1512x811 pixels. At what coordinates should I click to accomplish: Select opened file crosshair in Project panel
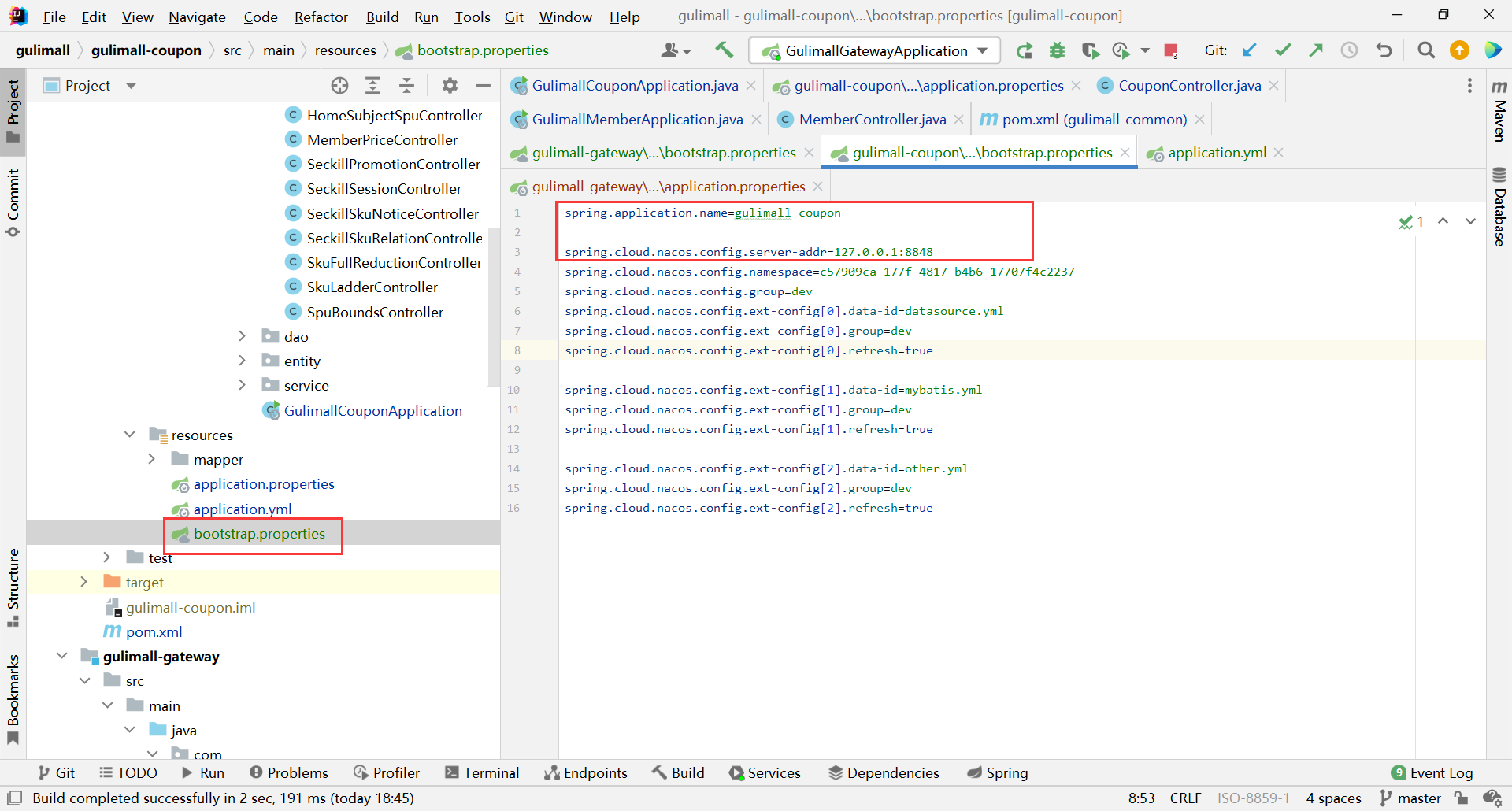pyautogui.click(x=339, y=86)
